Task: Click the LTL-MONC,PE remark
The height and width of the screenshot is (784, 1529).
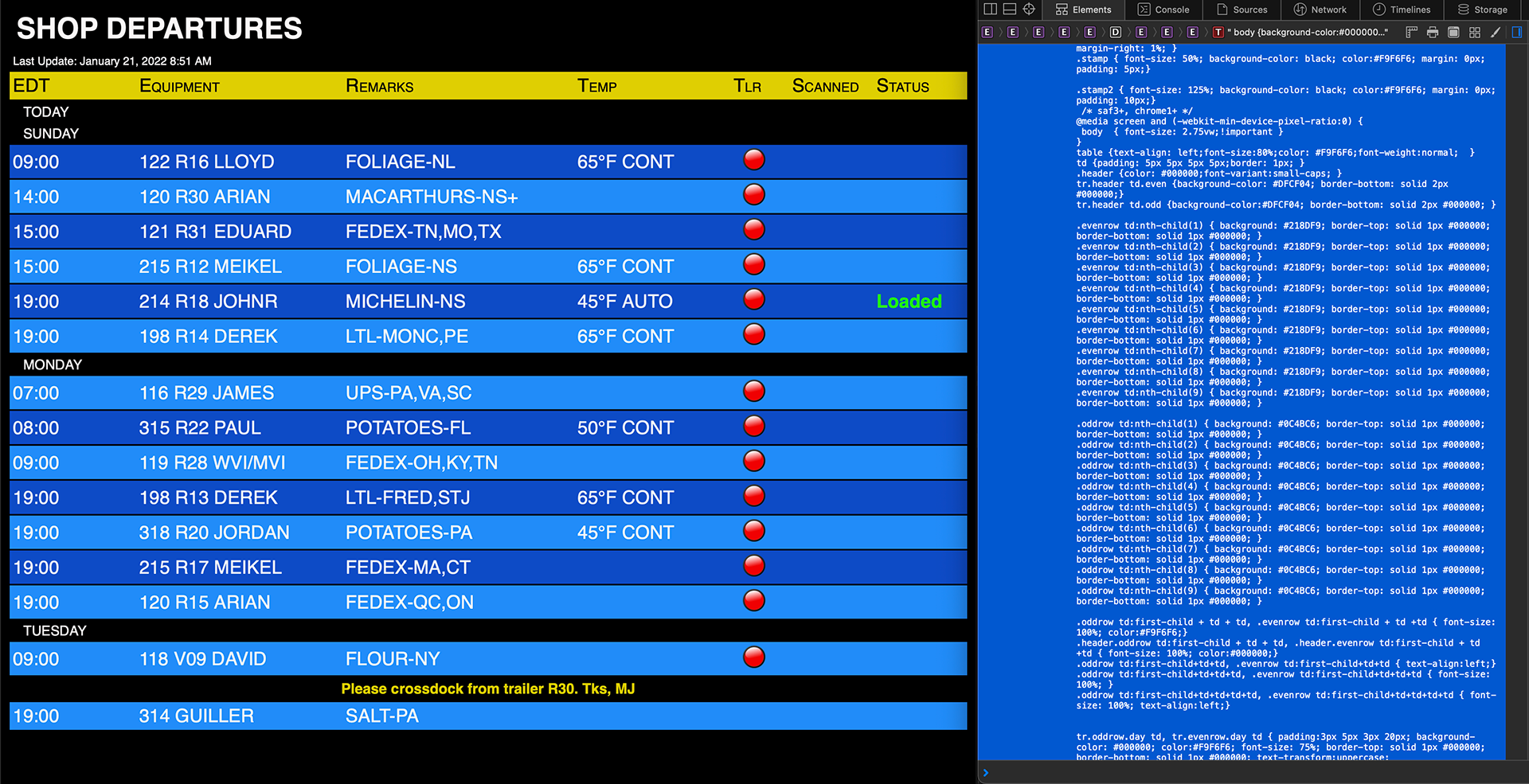Action: click(407, 337)
